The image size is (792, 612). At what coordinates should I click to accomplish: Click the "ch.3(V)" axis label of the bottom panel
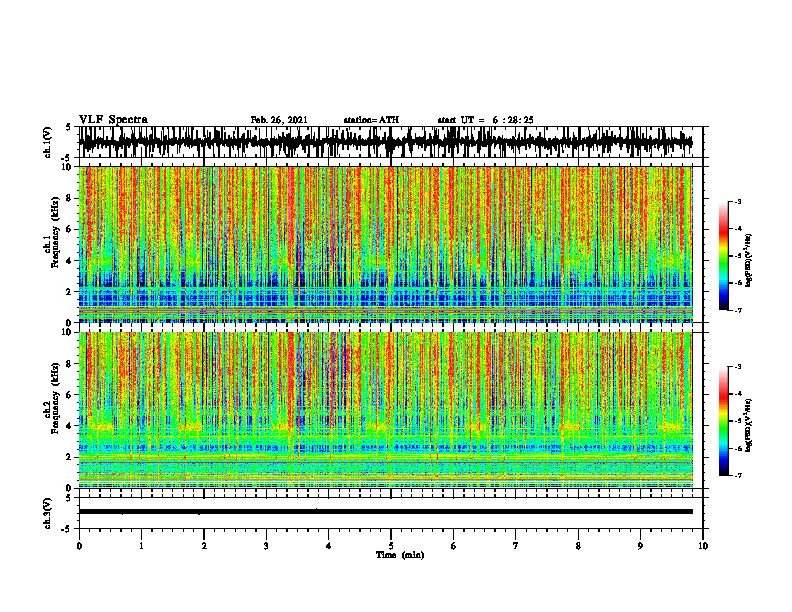48,513
